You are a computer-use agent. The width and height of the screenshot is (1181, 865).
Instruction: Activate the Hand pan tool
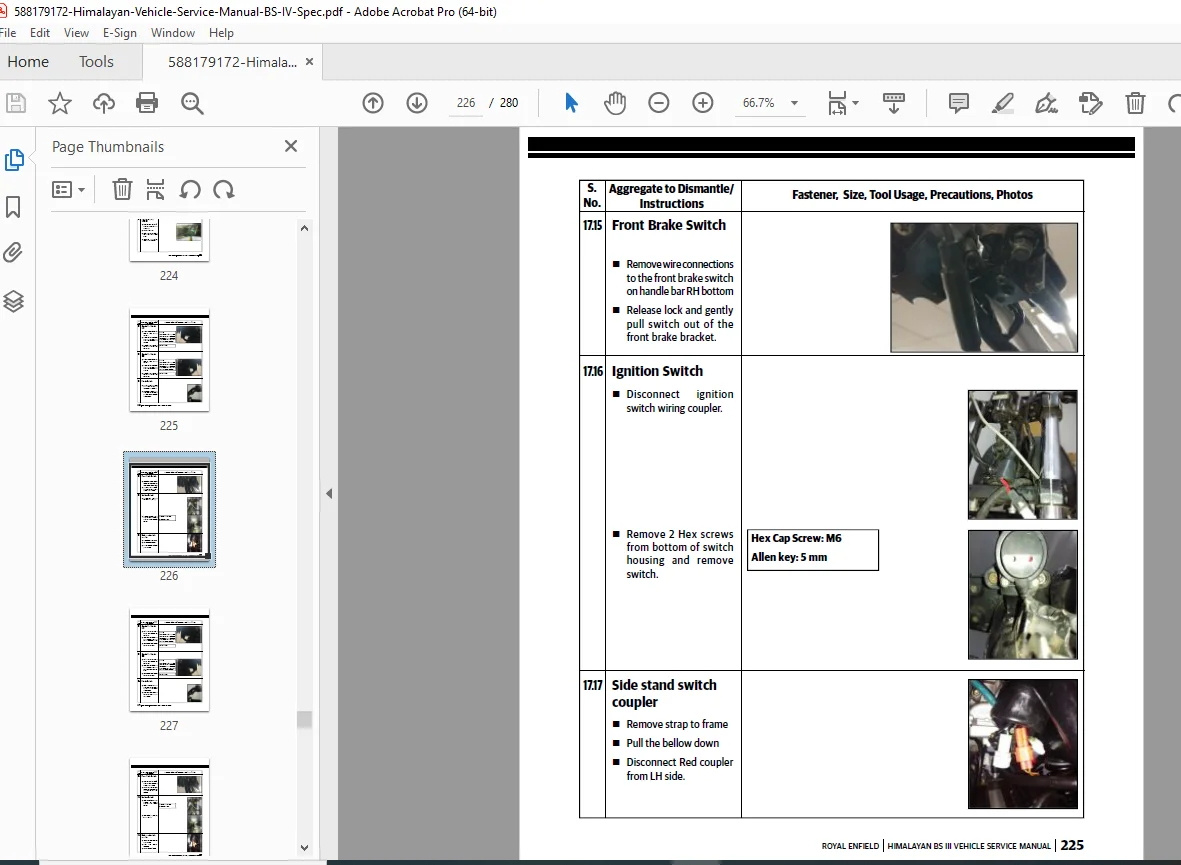615,103
